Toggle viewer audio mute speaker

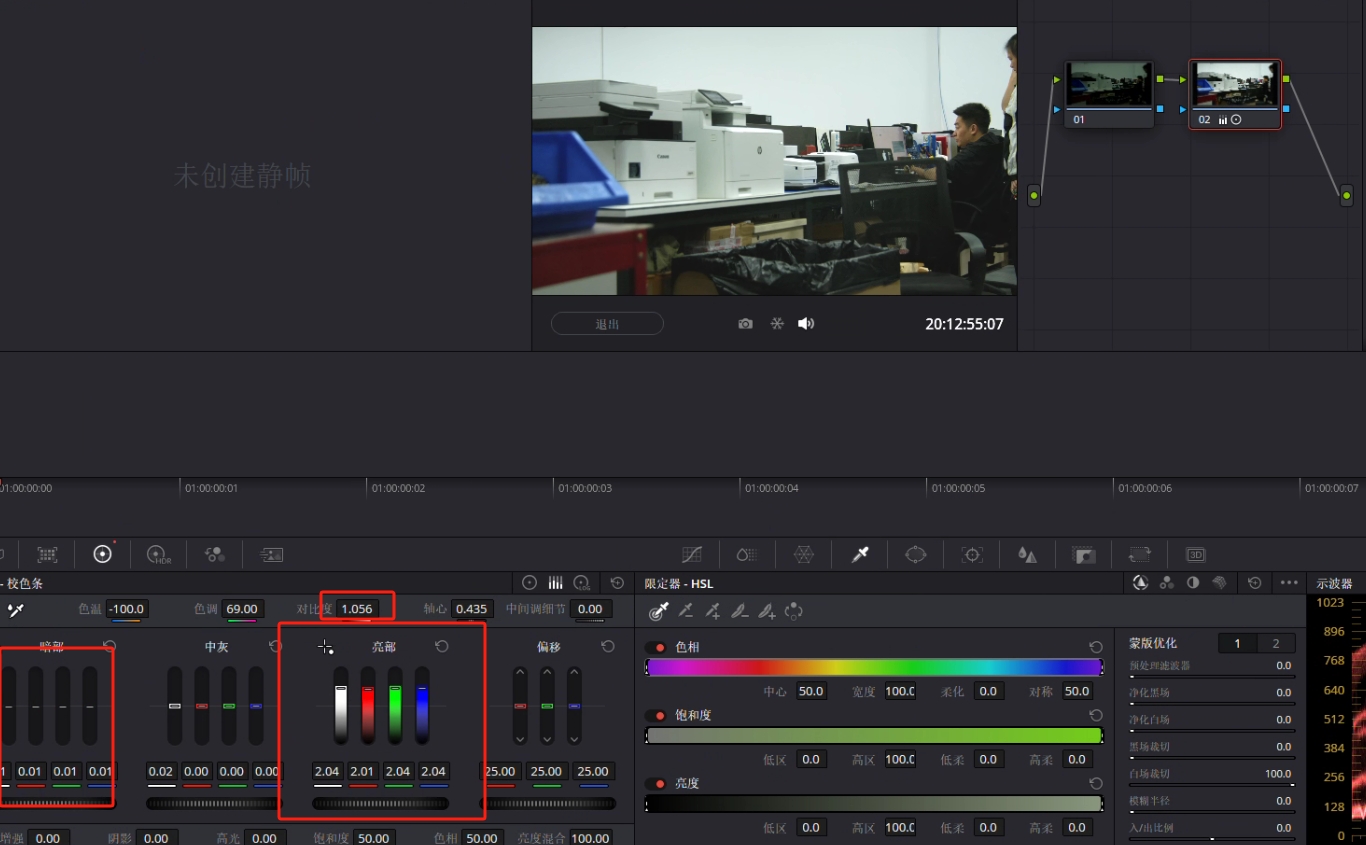806,324
